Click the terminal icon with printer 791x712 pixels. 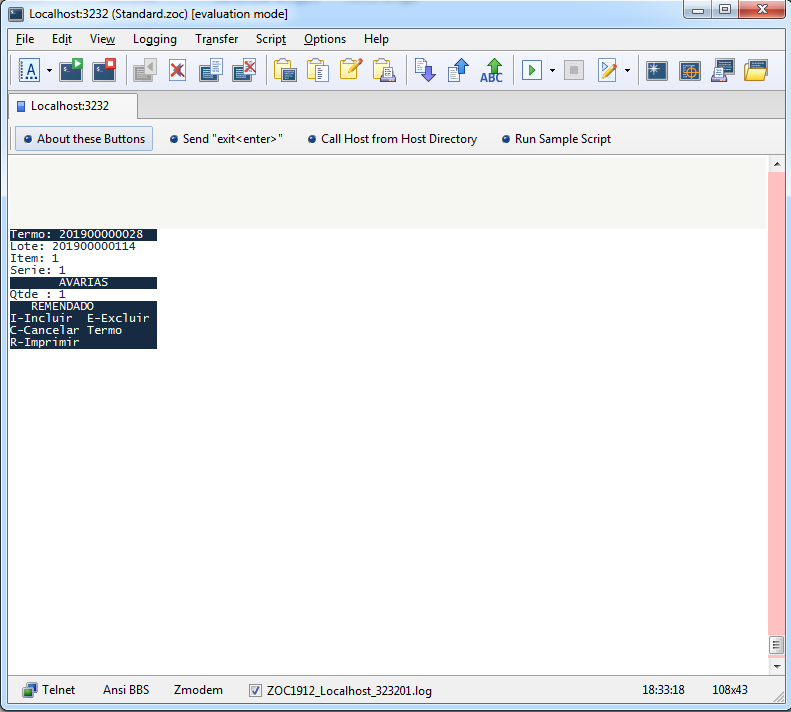tap(722, 70)
